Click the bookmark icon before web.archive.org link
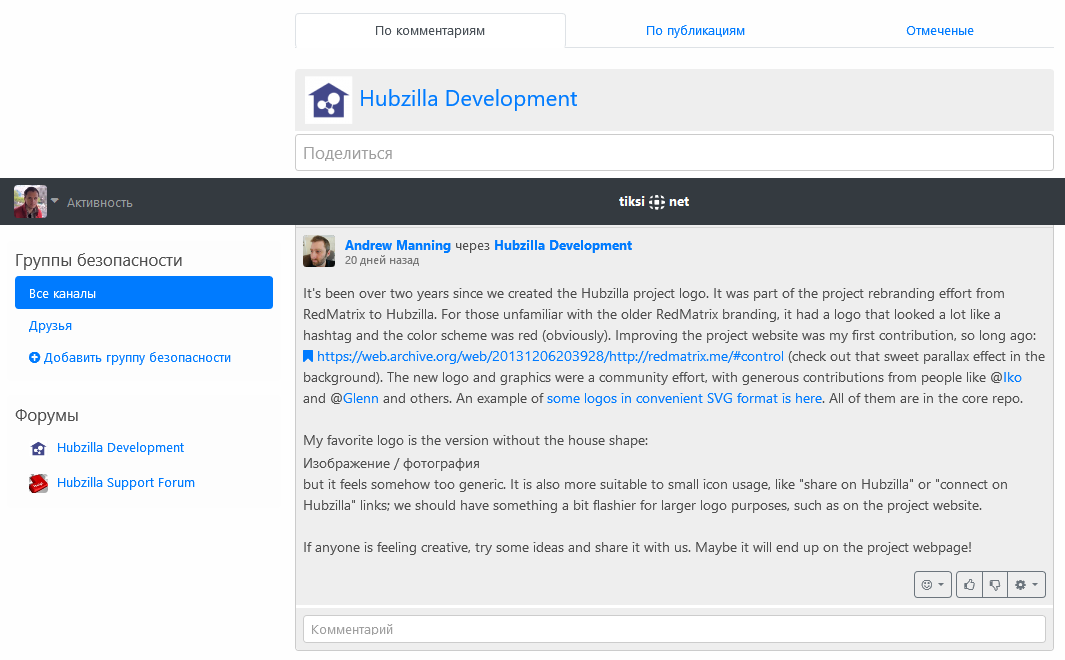Screen dimensions: 1065x660 [x=308, y=357]
